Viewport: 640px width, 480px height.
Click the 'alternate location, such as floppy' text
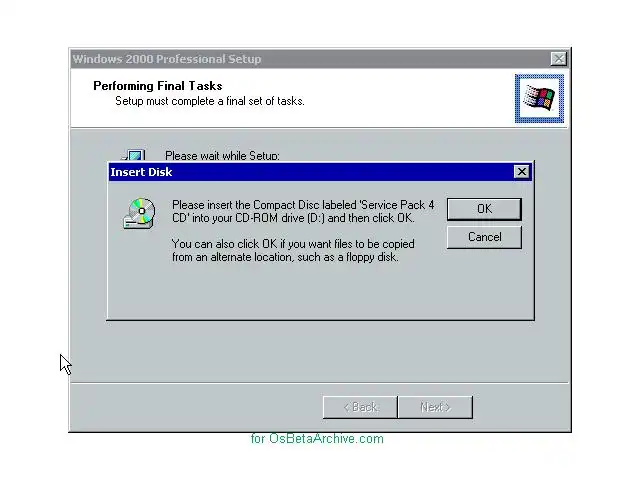293,251
